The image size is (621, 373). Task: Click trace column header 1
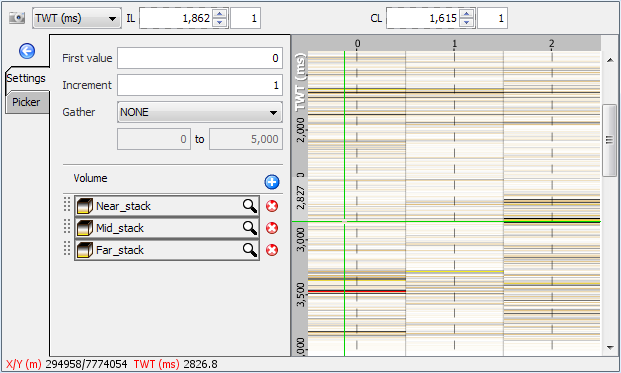455,43
